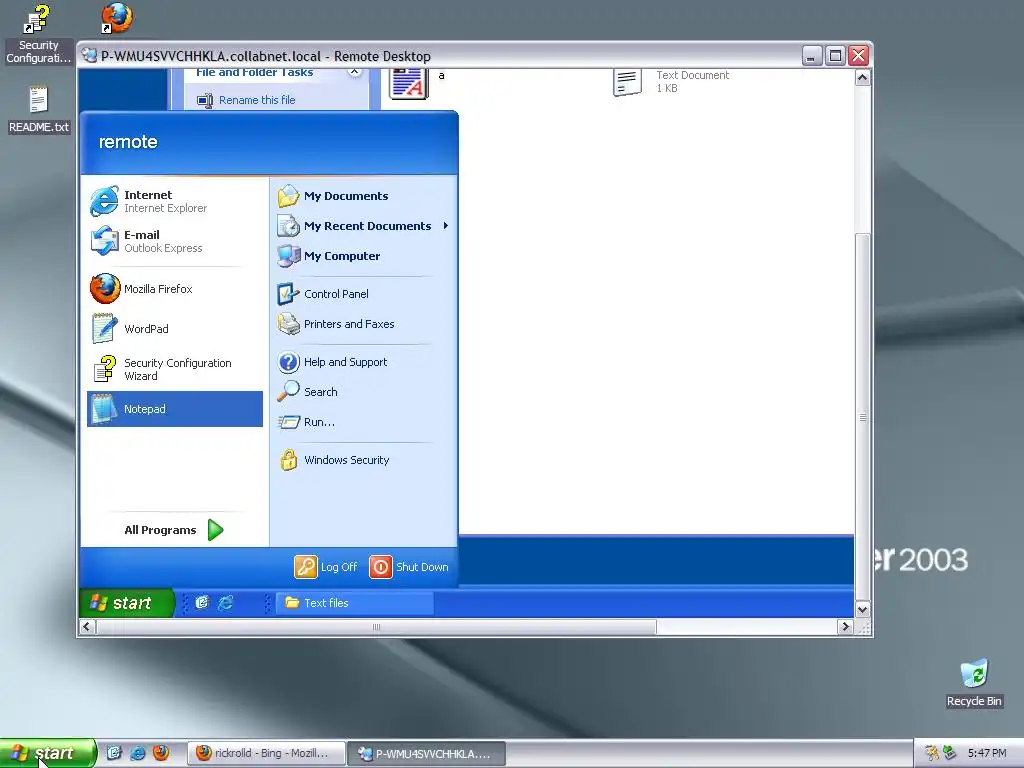Viewport: 1024px width, 768px height.
Task: Open WordPad in the Start menu
Action: point(175,328)
